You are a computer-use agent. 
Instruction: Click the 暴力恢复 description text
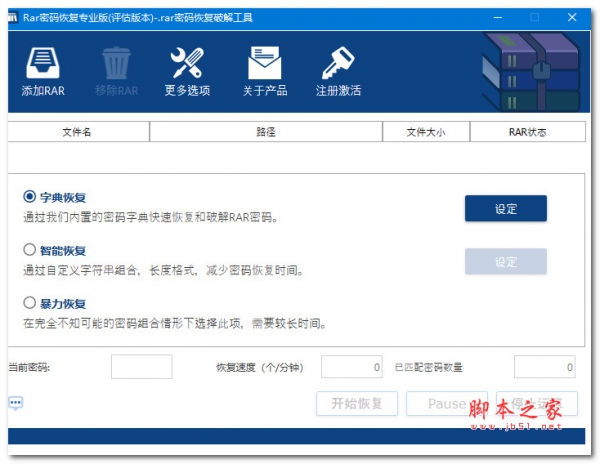(175, 324)
